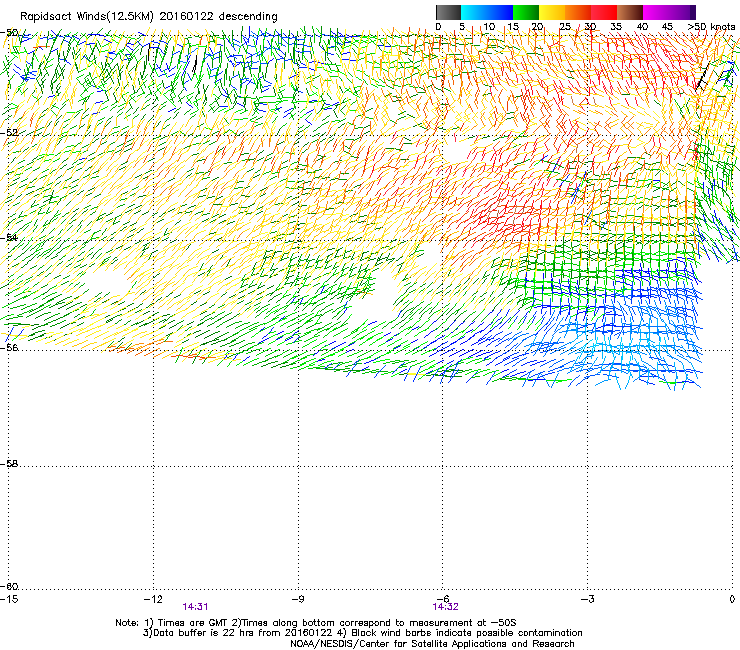Click the magenta 40-45 knots legend segment
Image resolution: width=740 pixels, height=650 pixels.
656,12
